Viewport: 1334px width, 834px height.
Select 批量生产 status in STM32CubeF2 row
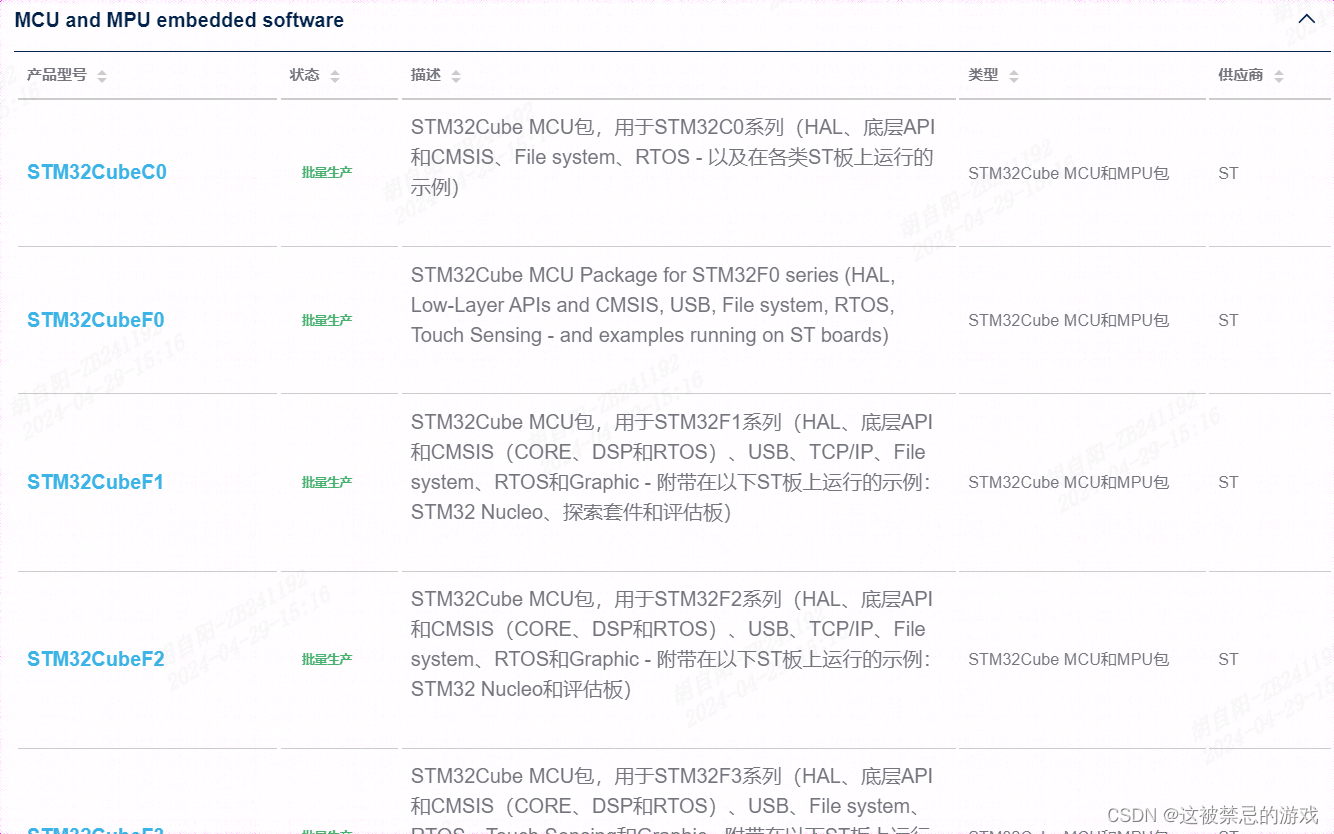point(327,659)
